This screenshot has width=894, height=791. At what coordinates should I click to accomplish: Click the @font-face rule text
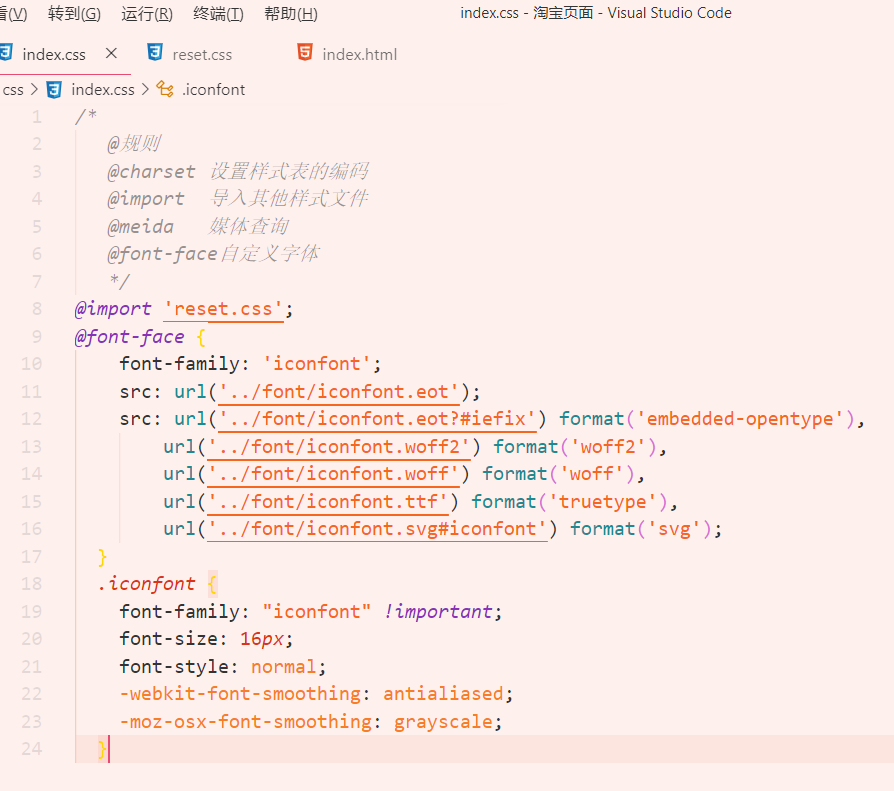click(129, 337)
